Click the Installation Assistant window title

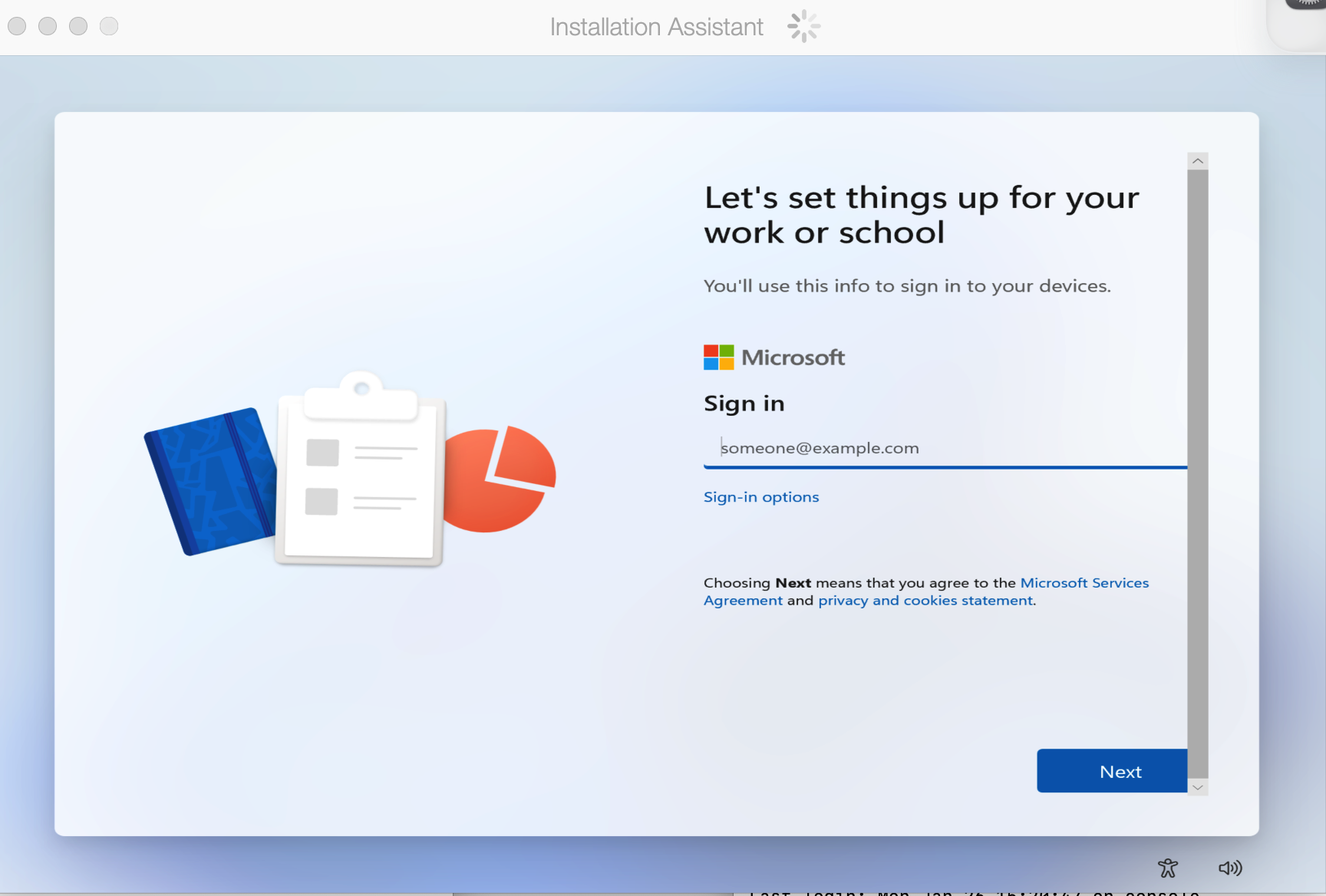pos(657,27)
